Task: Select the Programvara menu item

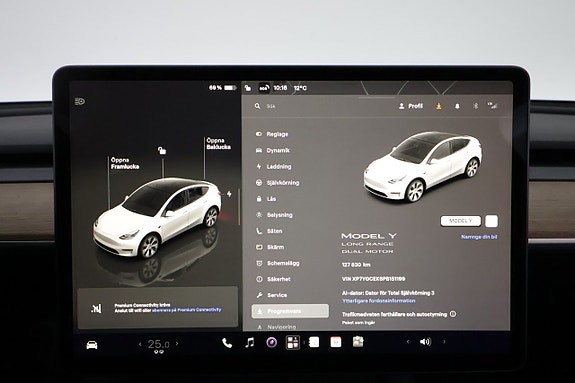Action: pyautogui.click(x=290, y=311)
